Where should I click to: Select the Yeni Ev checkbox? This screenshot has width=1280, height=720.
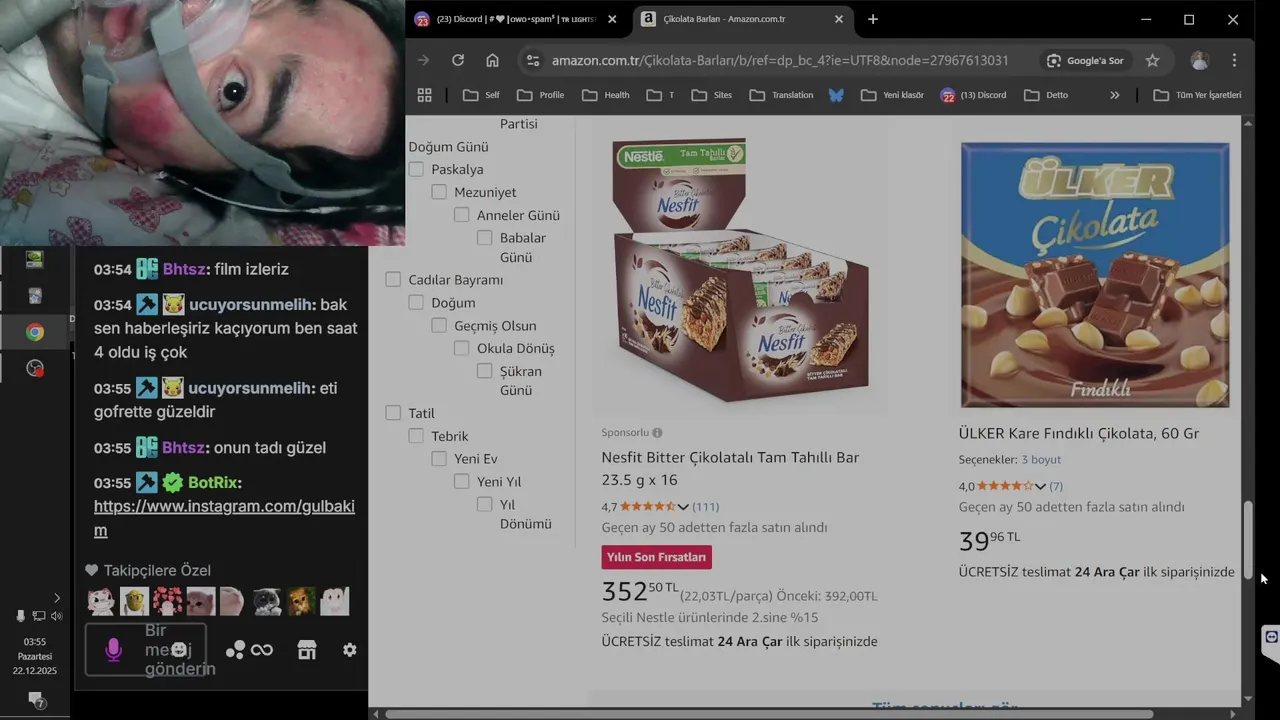[439, 459]
